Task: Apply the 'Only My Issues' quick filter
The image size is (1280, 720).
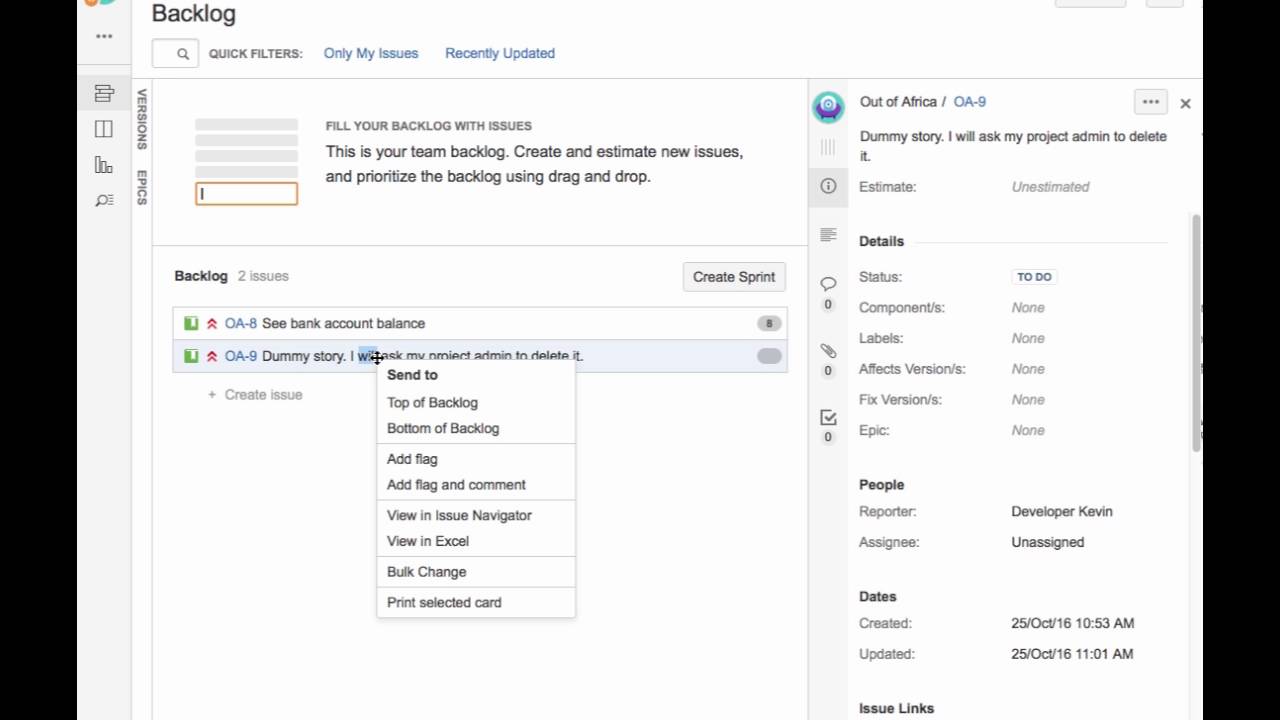Action: [x=371, y=53]
